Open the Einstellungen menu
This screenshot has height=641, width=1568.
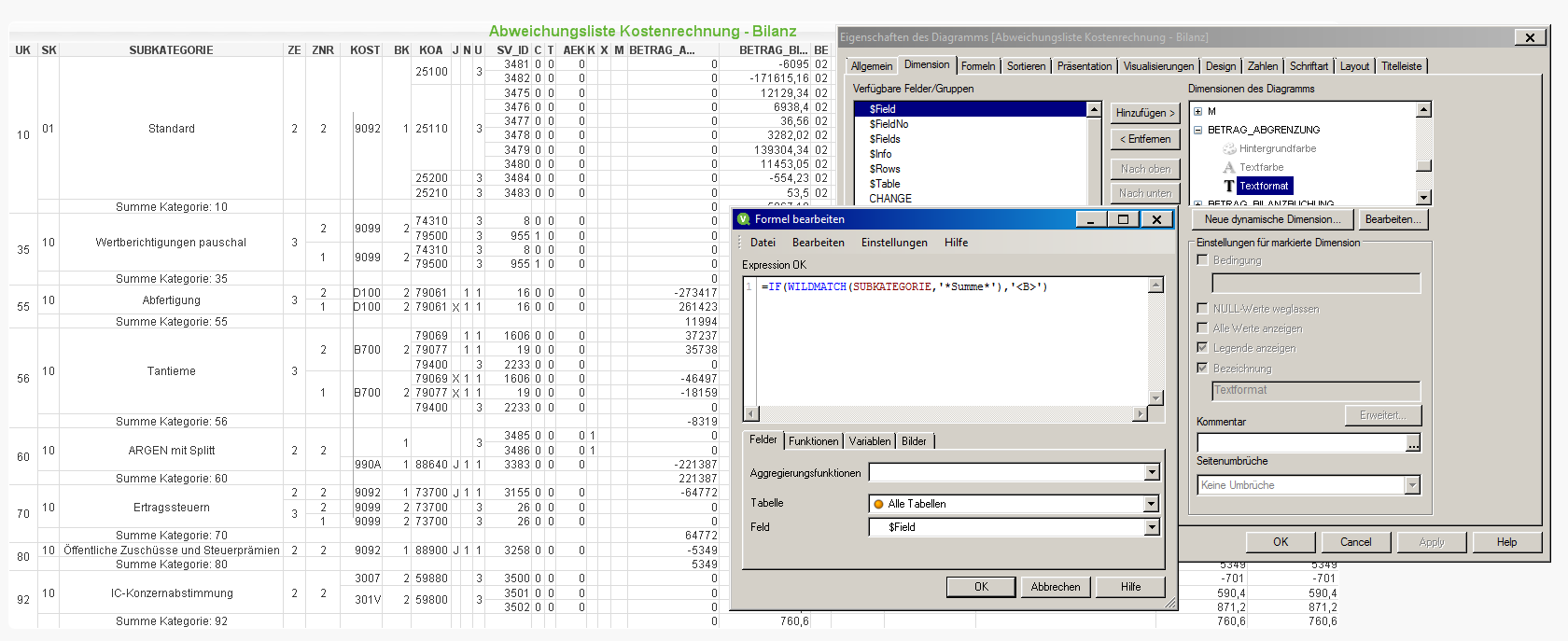(894, 243)
